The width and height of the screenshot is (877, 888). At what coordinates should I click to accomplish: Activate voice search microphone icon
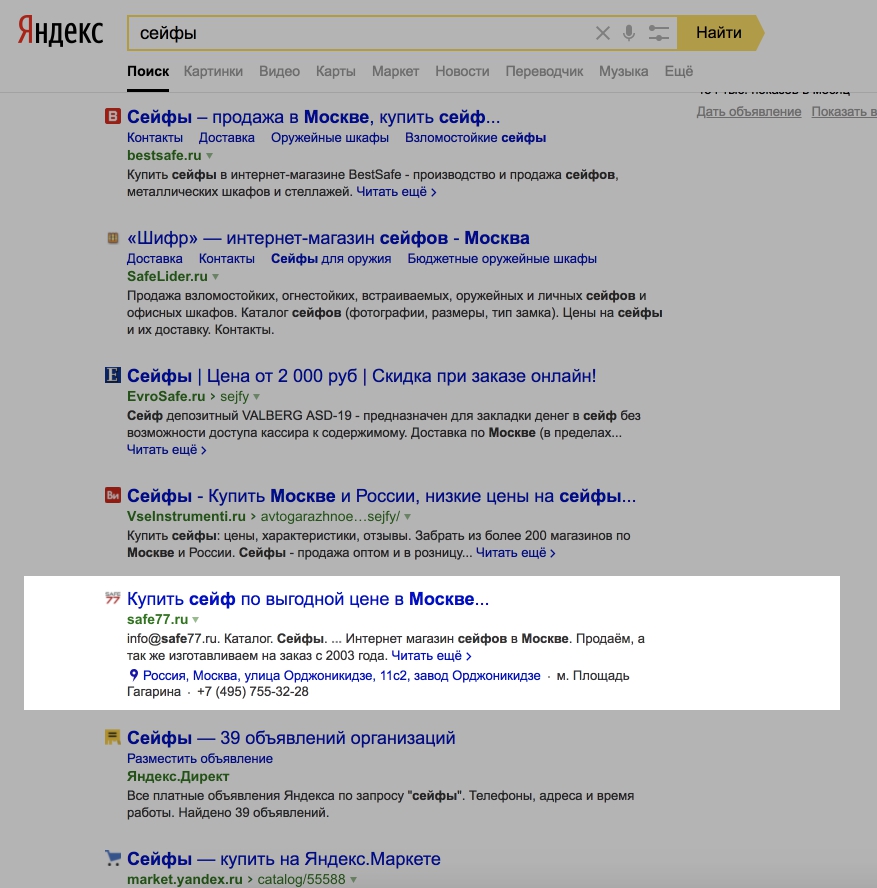(628, 33)
